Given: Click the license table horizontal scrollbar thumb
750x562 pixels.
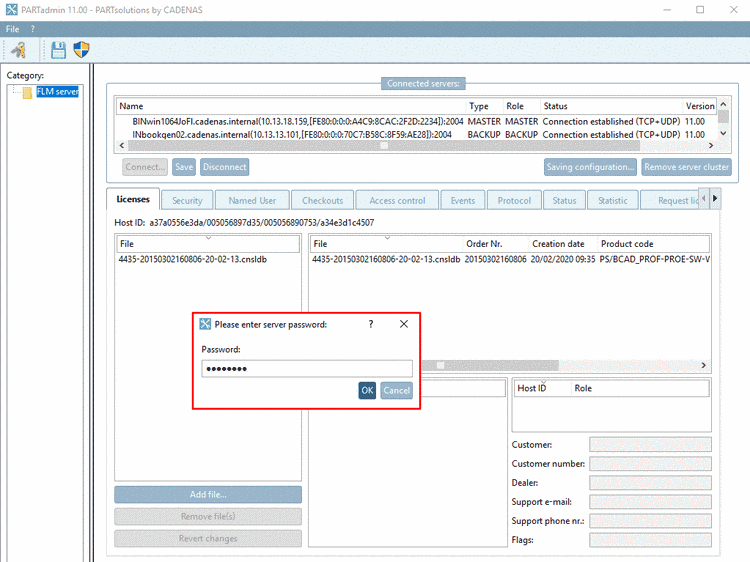Looking at the screenshot, I should [x=489, y=365].
